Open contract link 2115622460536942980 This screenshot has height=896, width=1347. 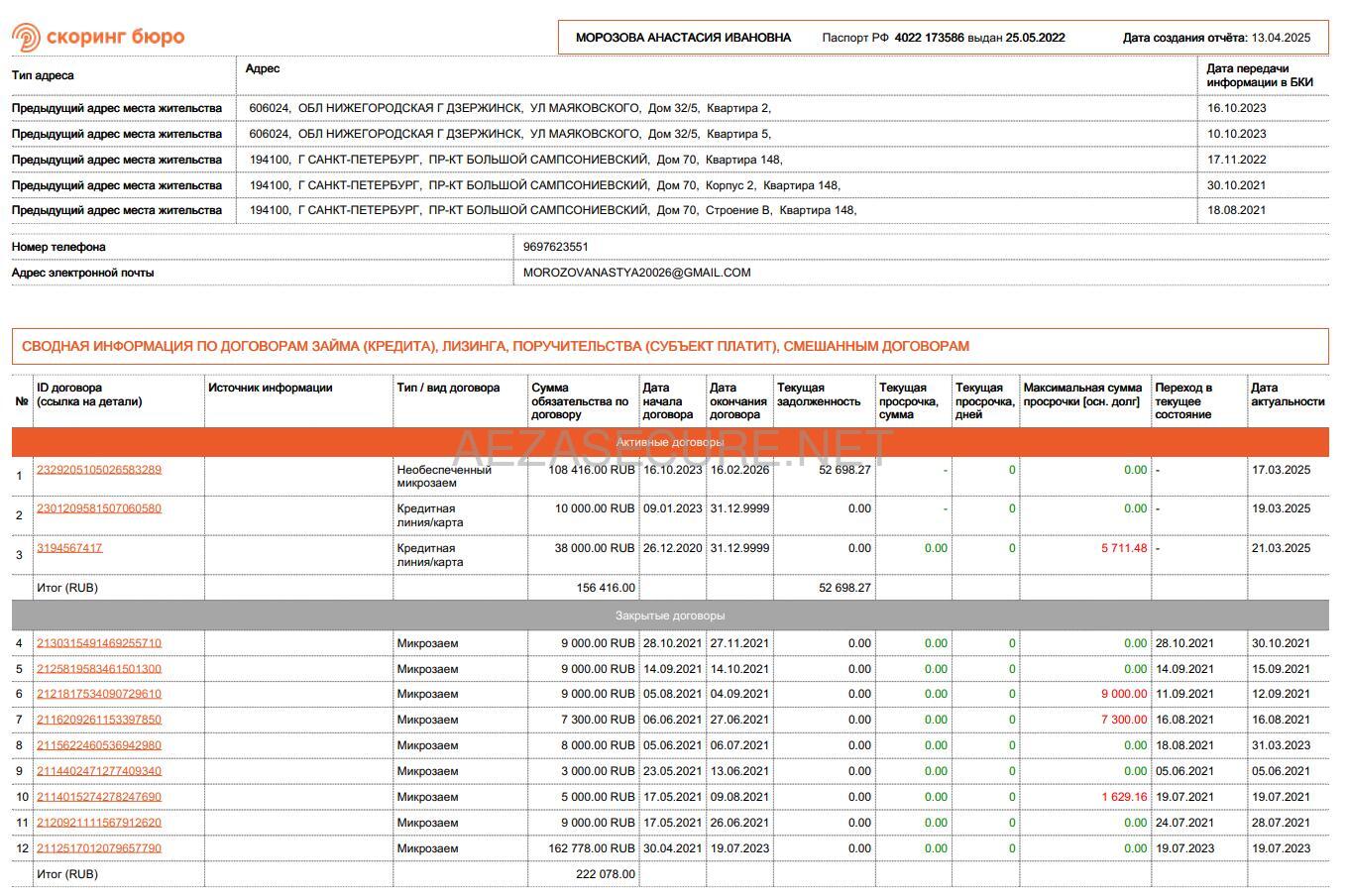tap(99, 745)
